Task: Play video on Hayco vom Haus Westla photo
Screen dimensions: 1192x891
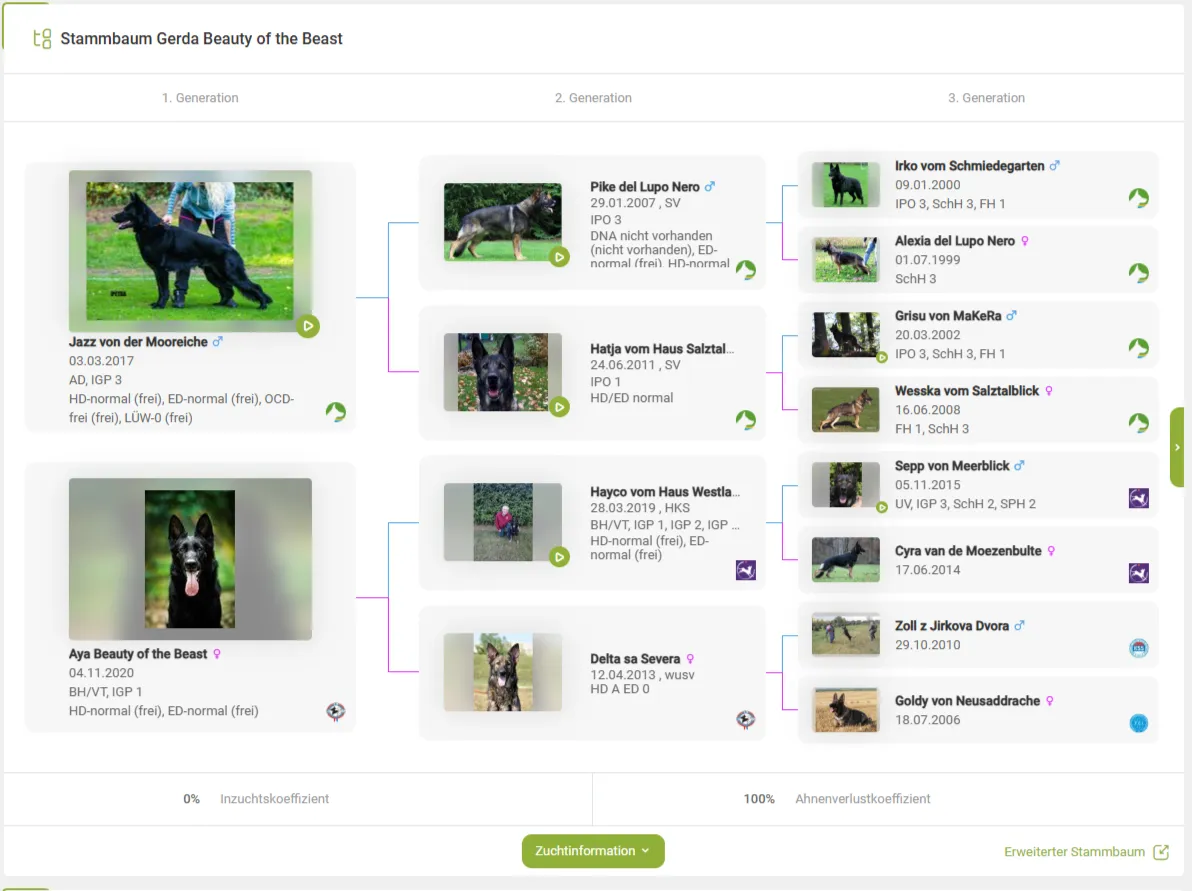Action: click(x=559, y=556)
